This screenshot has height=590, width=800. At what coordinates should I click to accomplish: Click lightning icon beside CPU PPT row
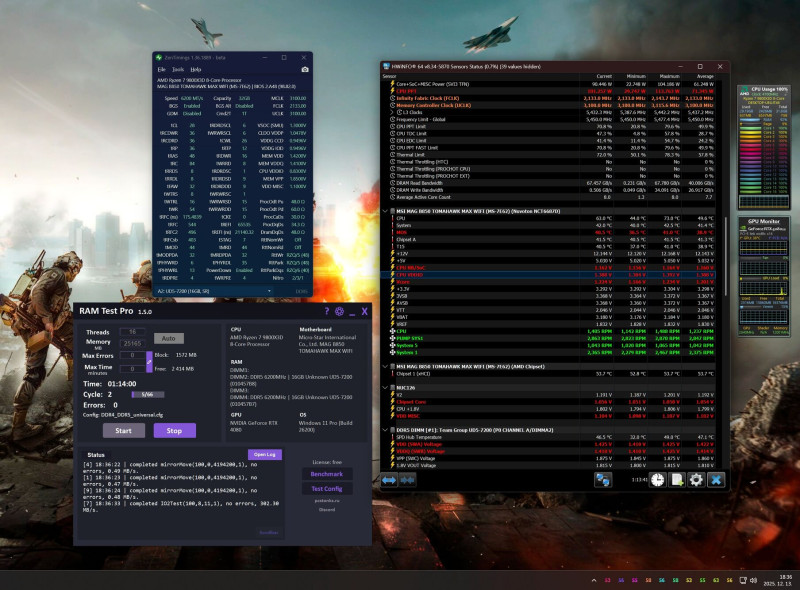point(392,91)
